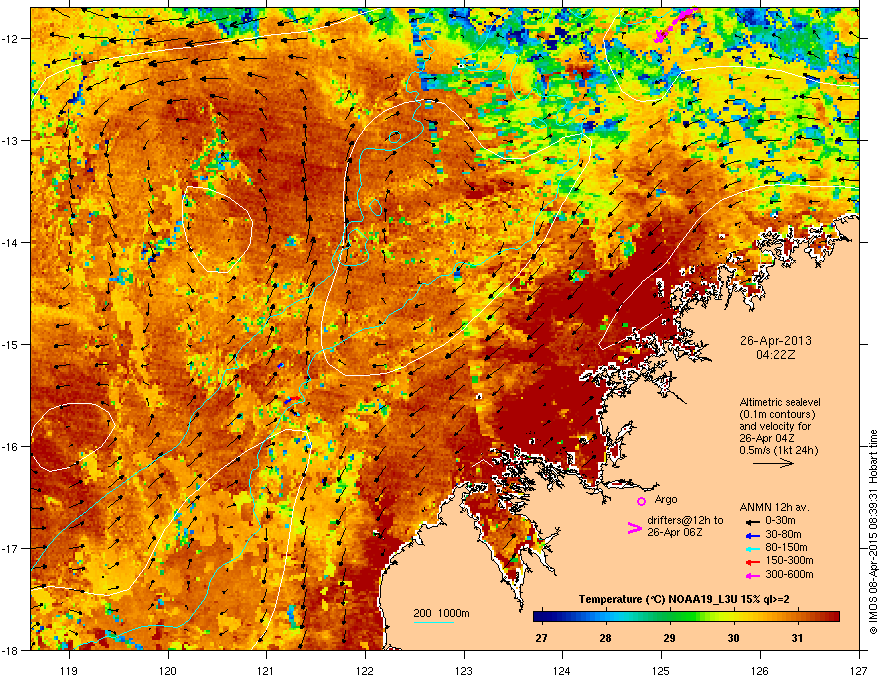
Task: Click the 0.5m/s velocity scale arrow
Action: (773, 463)
